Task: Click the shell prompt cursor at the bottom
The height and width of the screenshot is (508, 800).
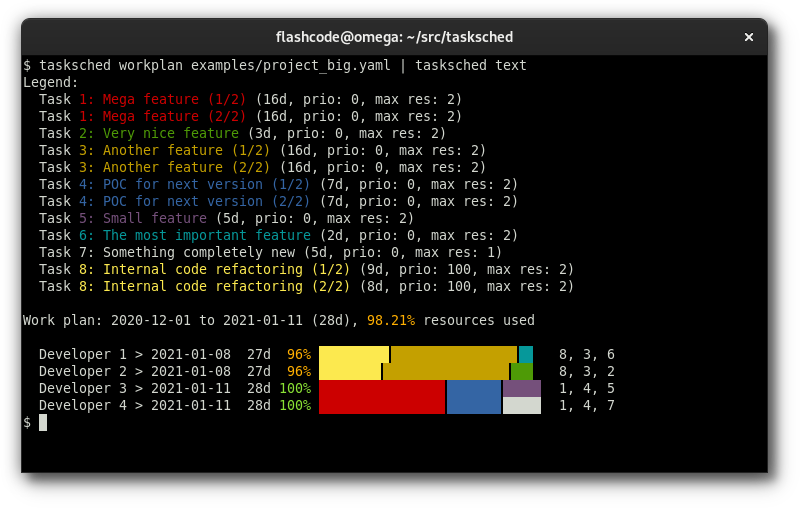Action: (x=43, y=422)
